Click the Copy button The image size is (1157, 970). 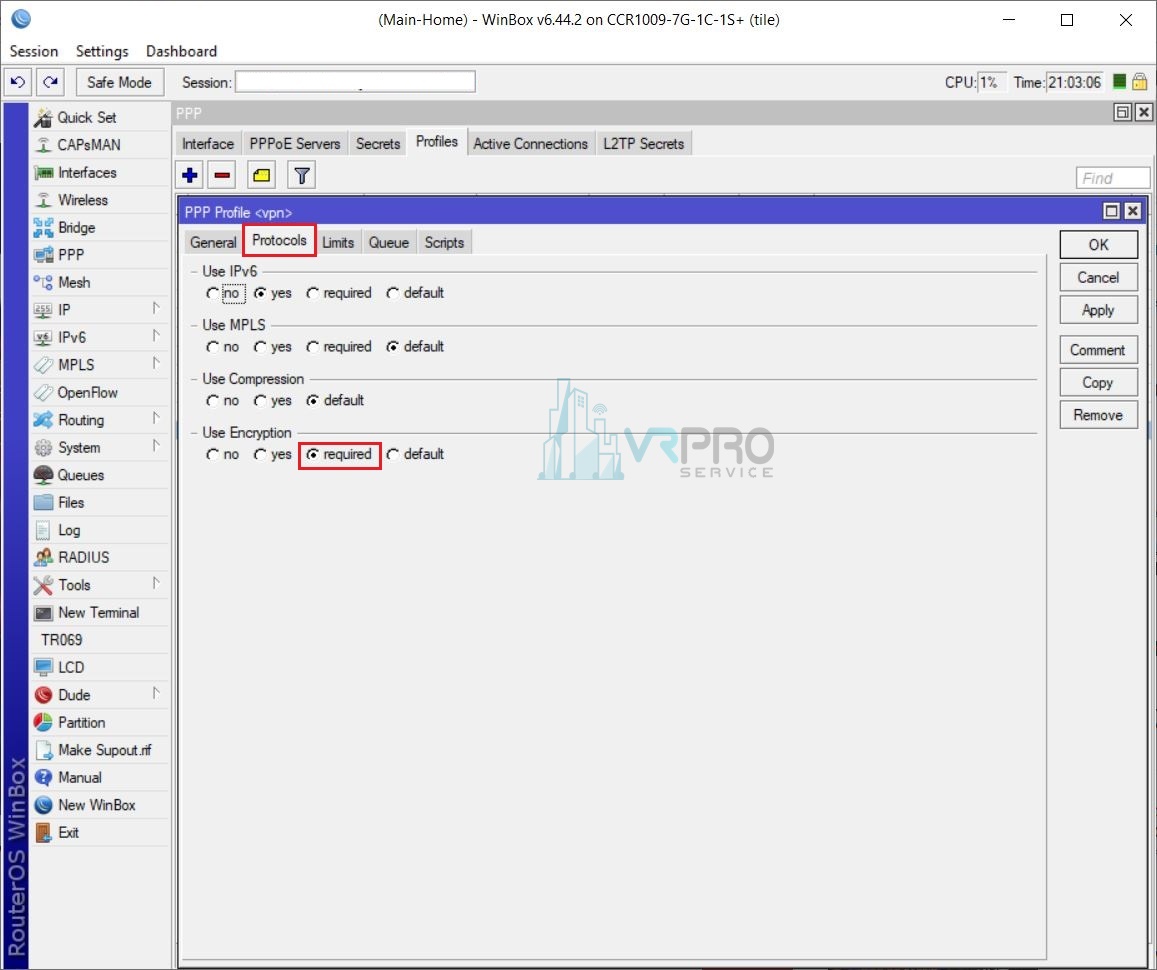[x=1098, y=383]
